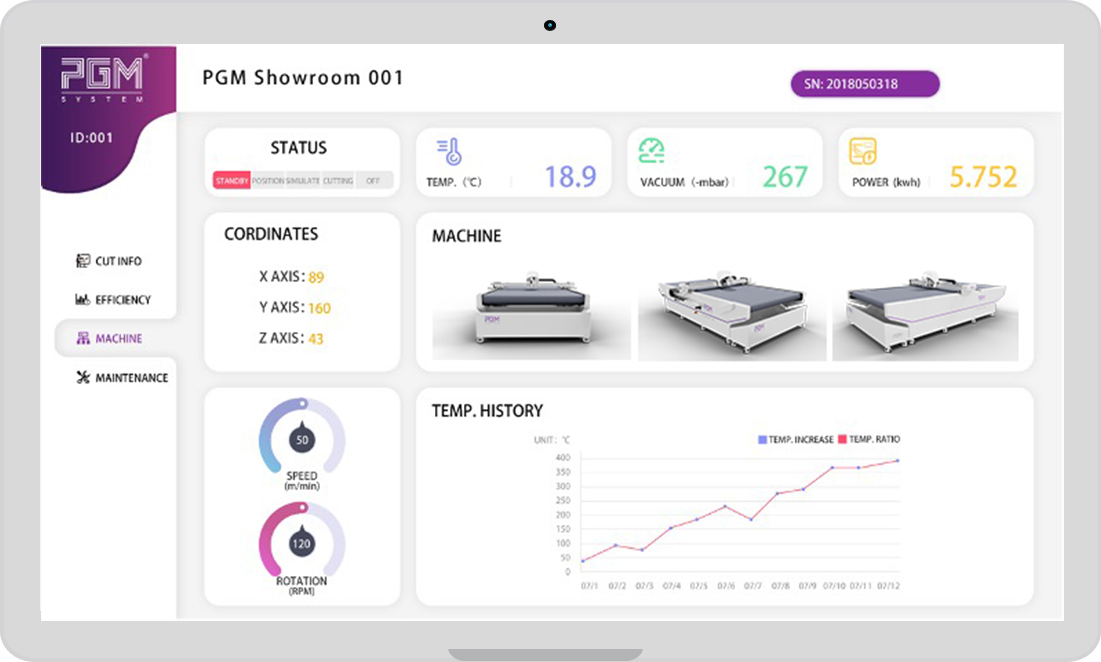
Task: Click the ID:001 label
Action: point(91,138)
